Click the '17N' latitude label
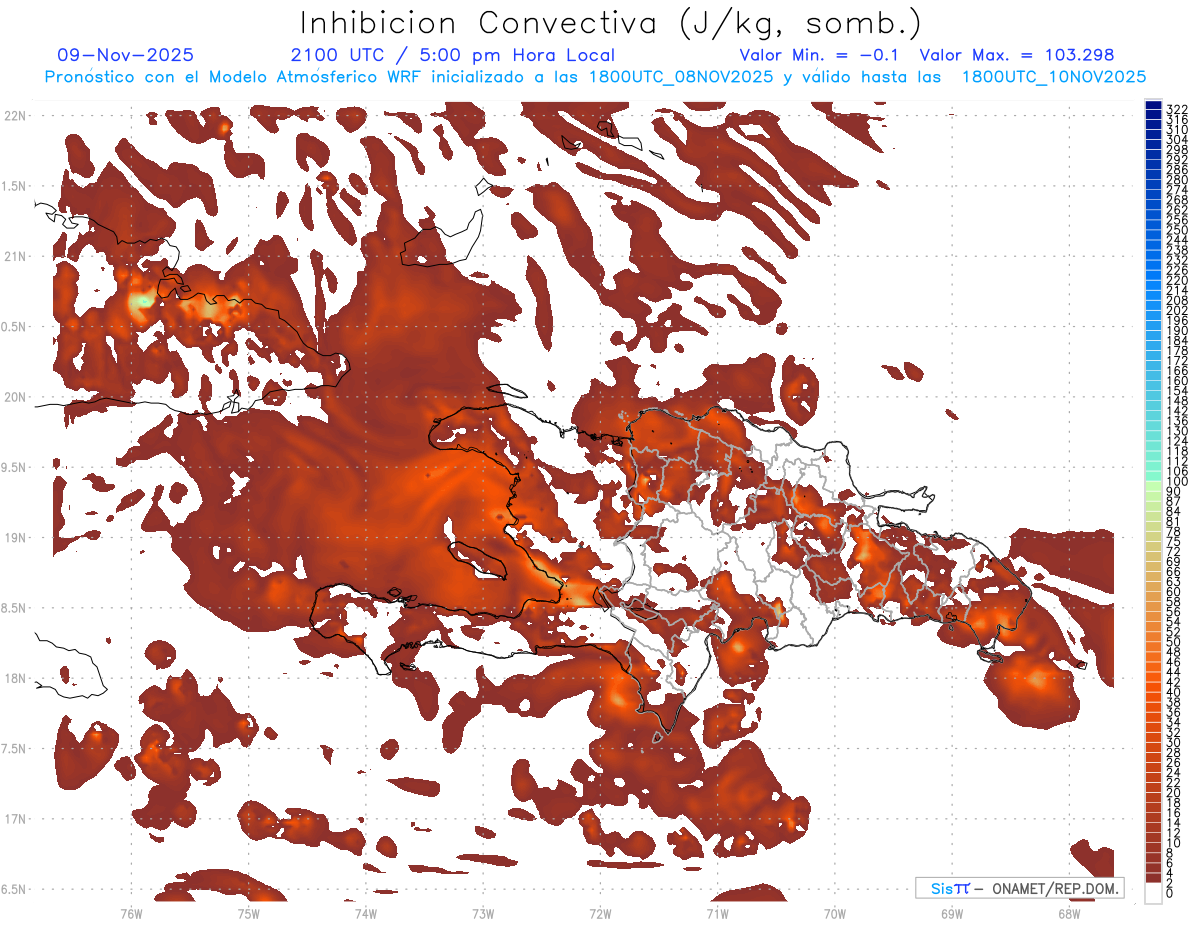The width and height of the screenshot is (1200, 927). (17, 819)
